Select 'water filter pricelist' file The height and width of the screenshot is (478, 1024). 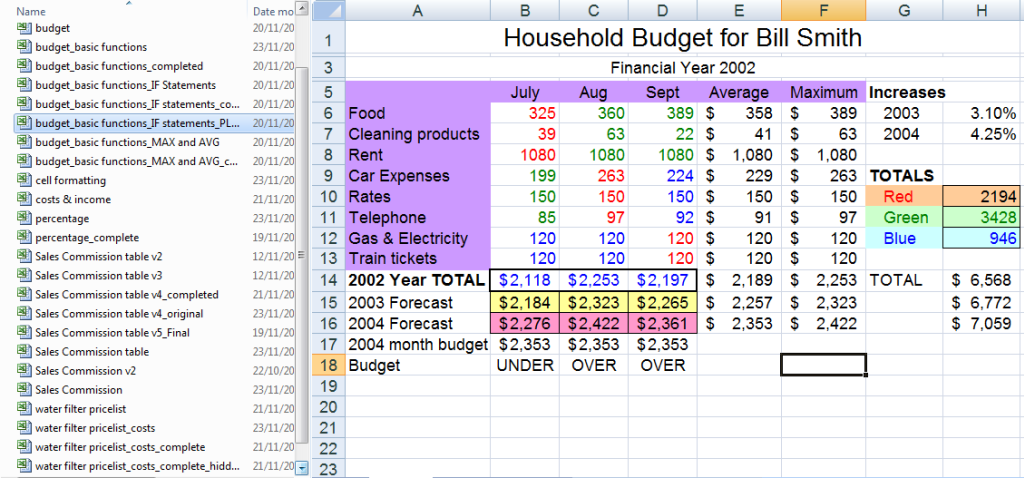pos(80,409)
